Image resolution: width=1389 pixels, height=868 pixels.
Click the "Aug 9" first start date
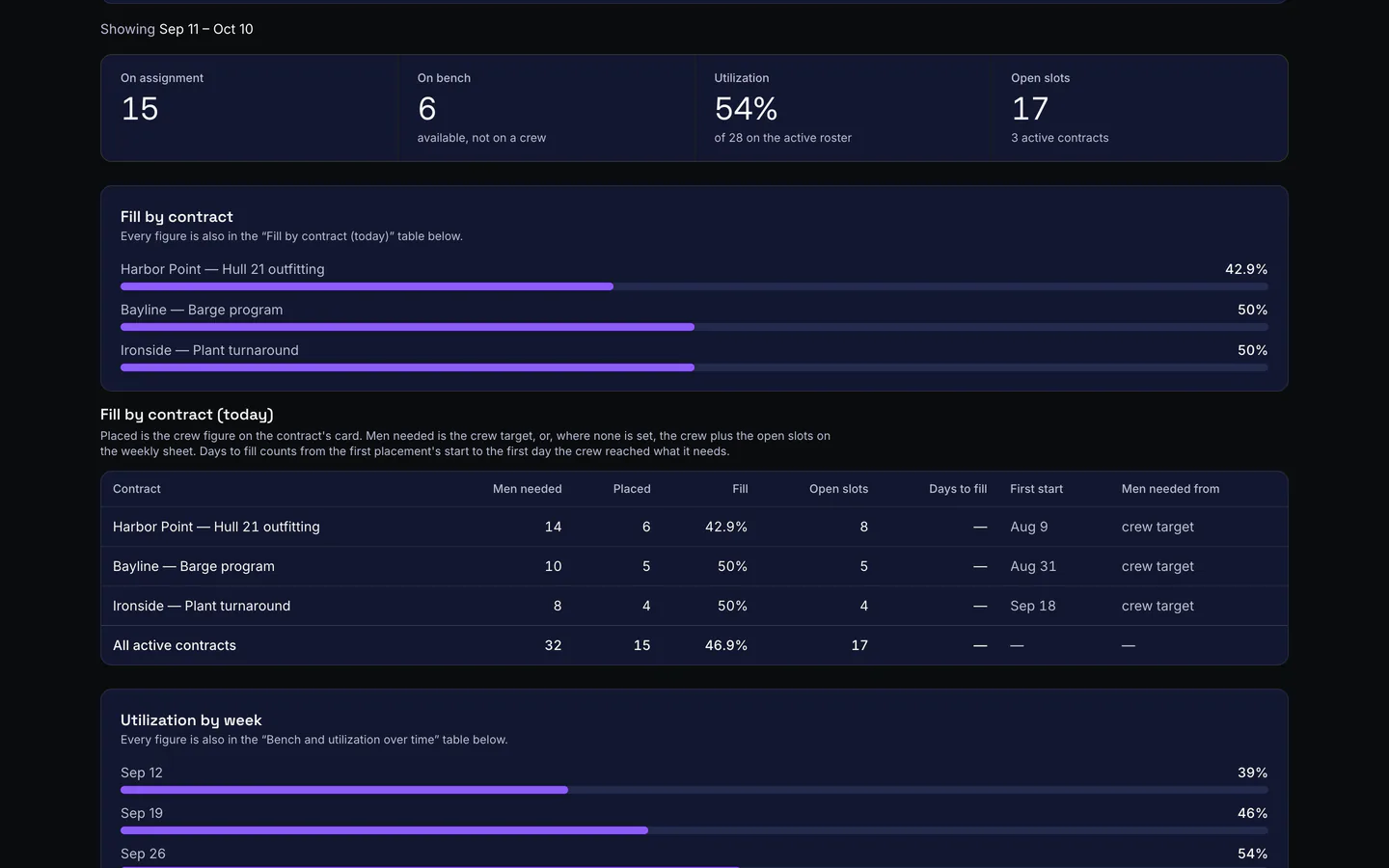pos(1029,527)
